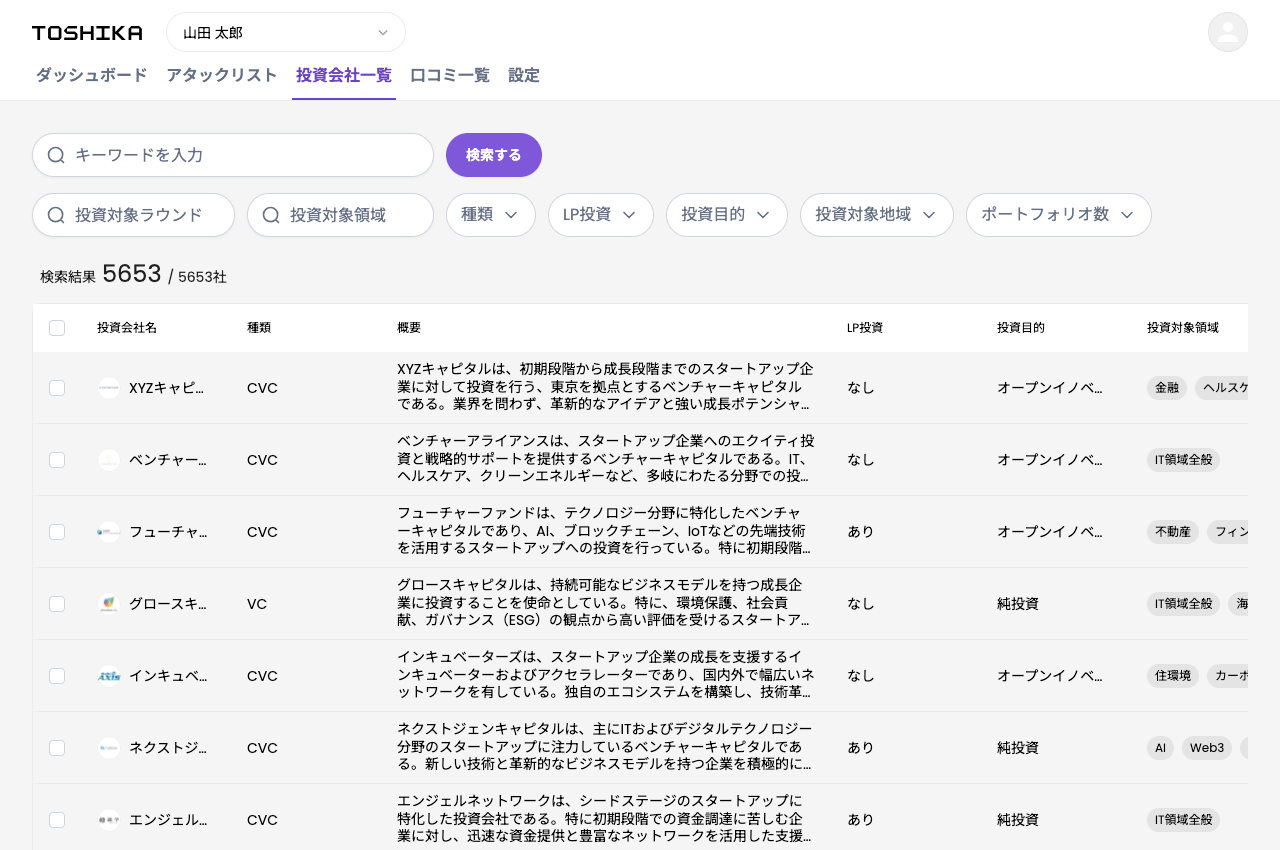Viewport: 1280px width, 850px height.
Task: Click the インキュベーターズ summary text
Action: pyautogui.click(x=605, y=676)
